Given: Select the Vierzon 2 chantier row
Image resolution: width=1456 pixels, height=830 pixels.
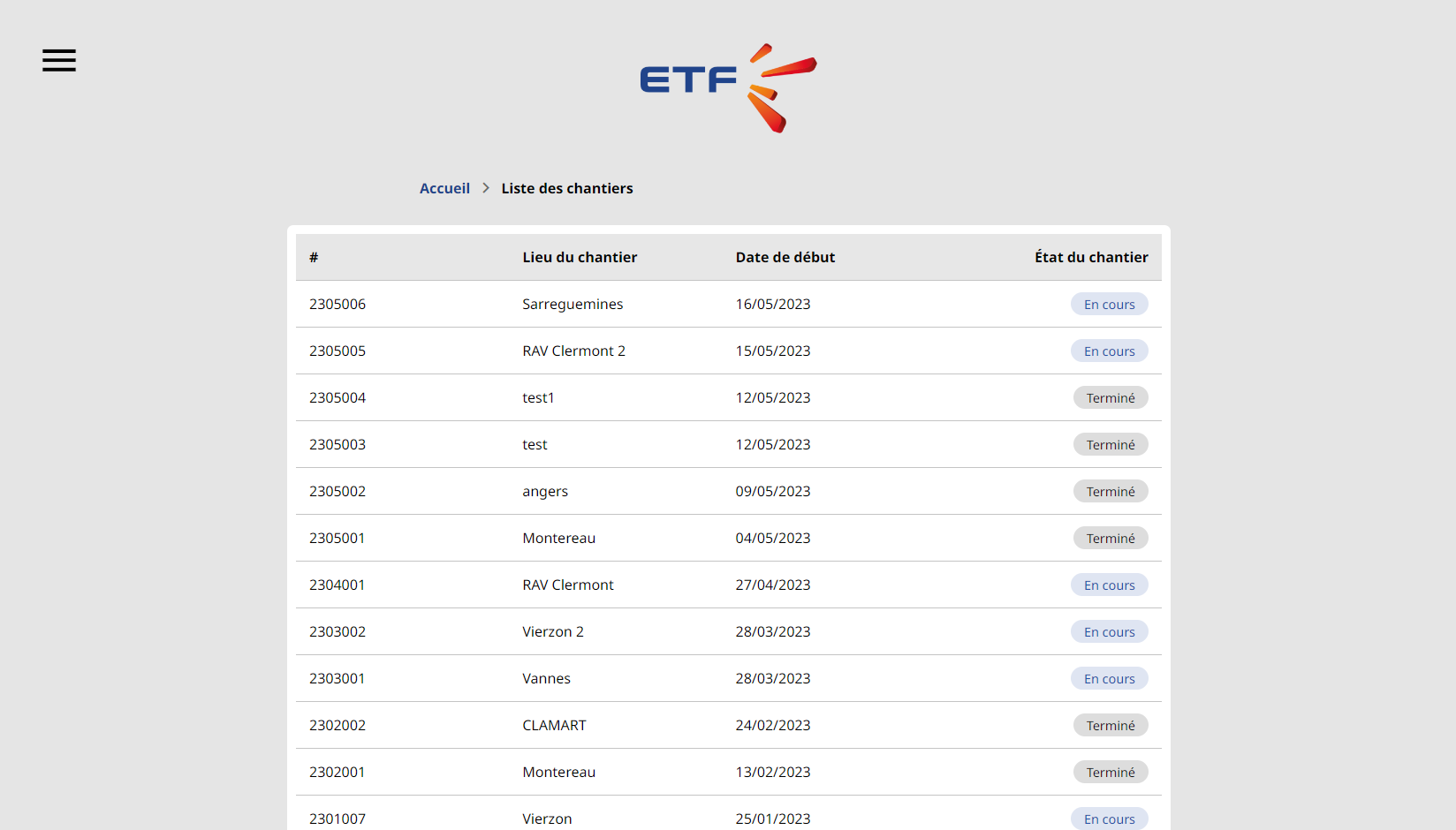Looking at the screenshot, I should click(x=553, y=631).
